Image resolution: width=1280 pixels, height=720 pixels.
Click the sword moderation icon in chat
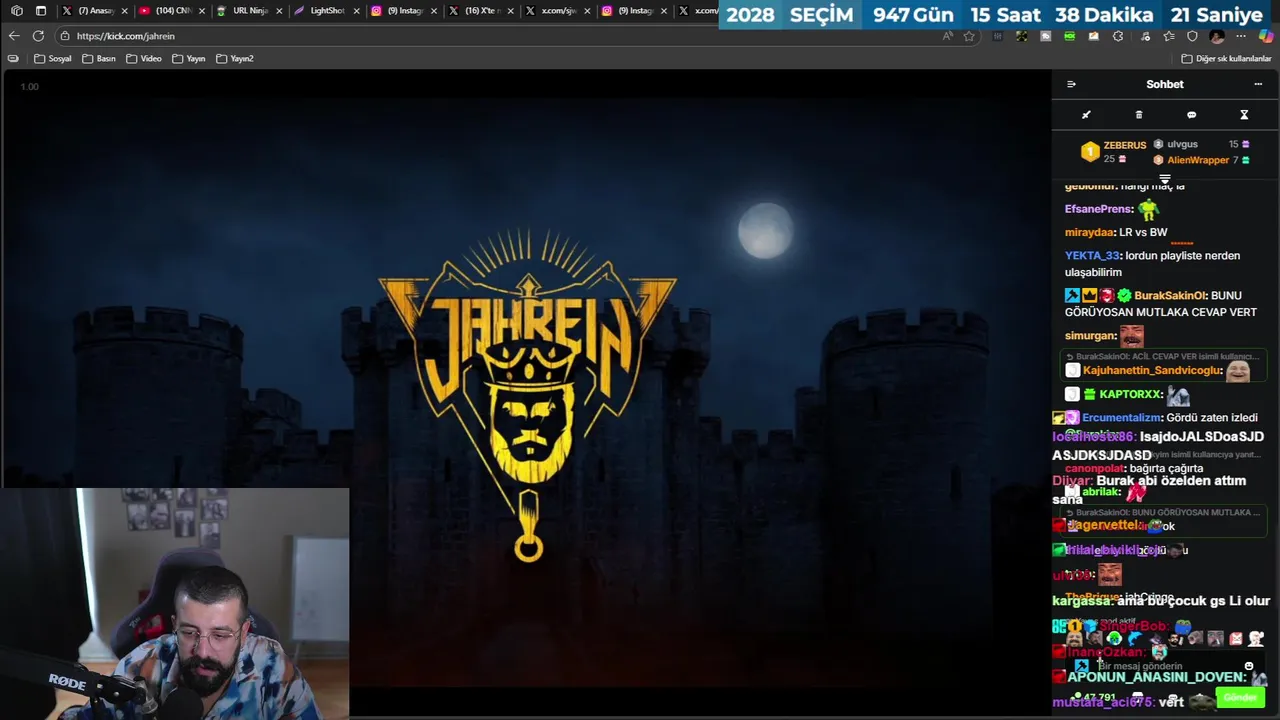click(1086, 115)
